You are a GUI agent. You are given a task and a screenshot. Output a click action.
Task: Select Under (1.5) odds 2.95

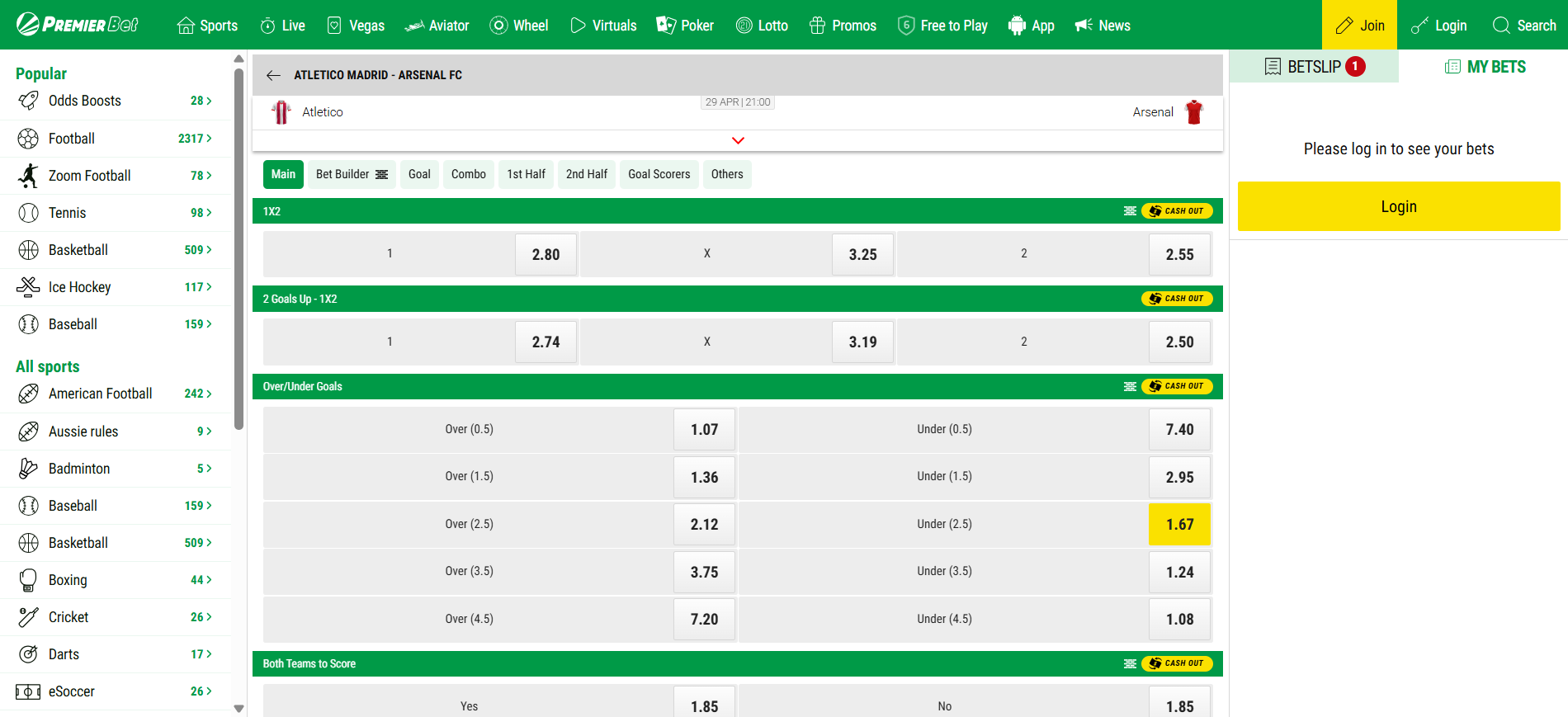(1179, 477)
